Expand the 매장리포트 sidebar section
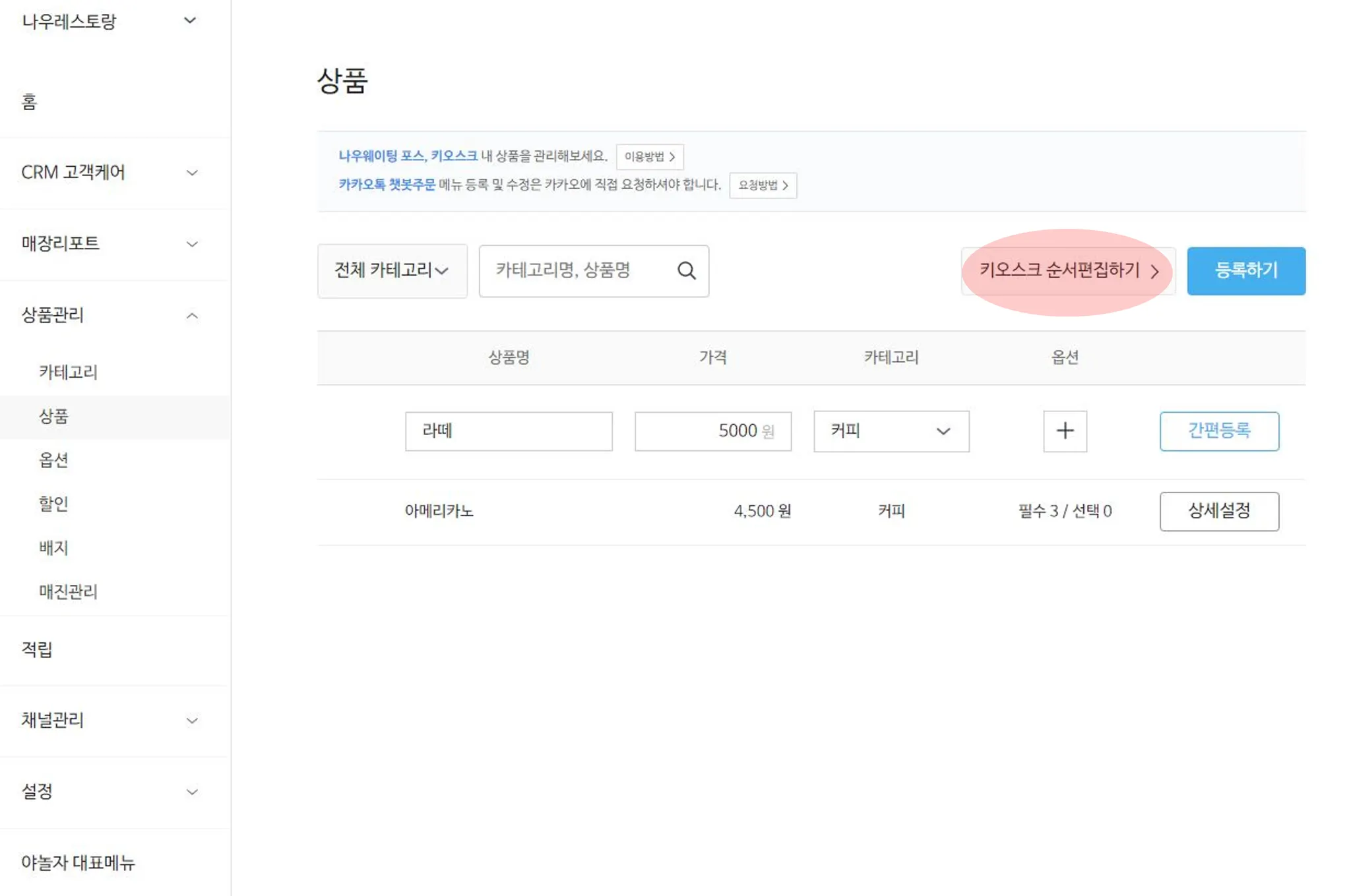1351x896 pixels. (x=191, y=244)
